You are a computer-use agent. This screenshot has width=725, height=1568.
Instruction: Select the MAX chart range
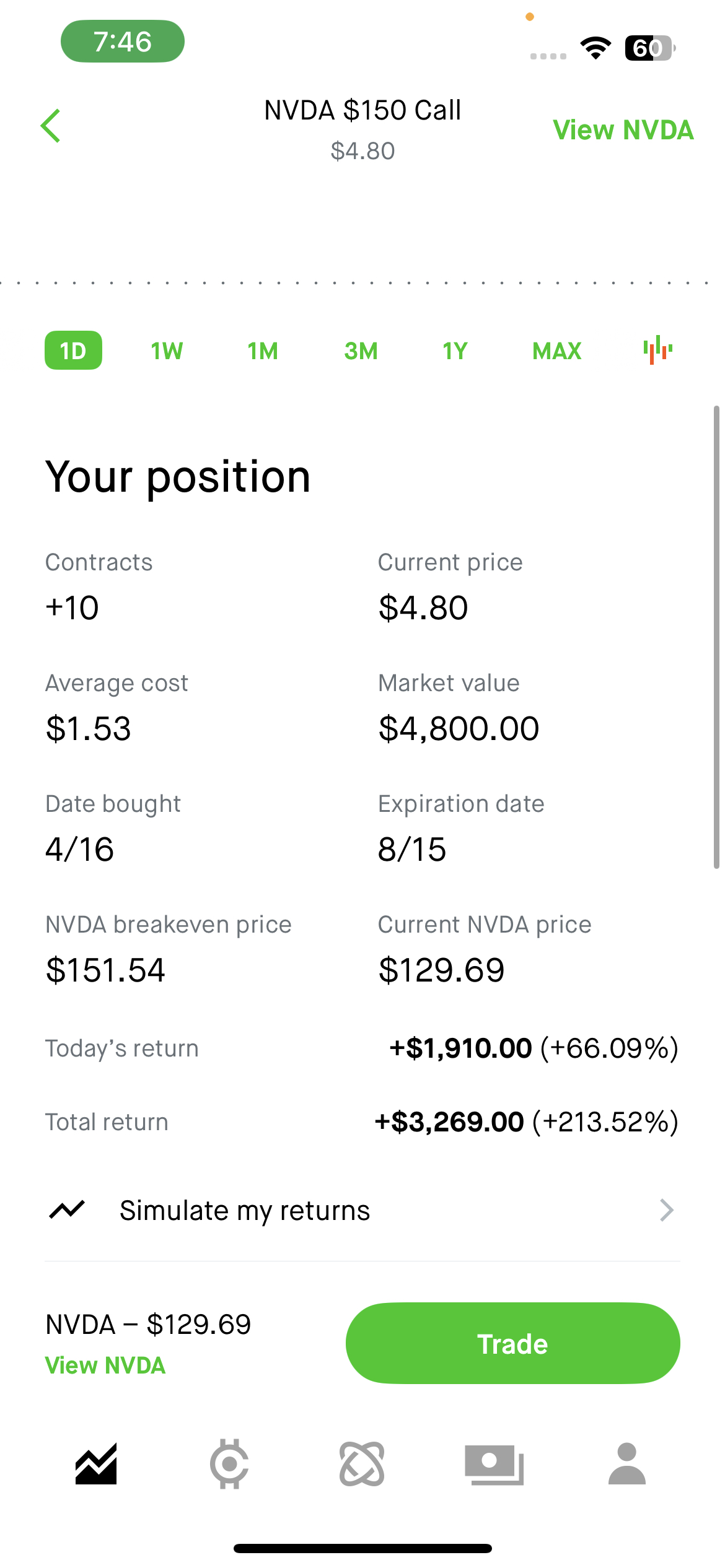(556, 351)
